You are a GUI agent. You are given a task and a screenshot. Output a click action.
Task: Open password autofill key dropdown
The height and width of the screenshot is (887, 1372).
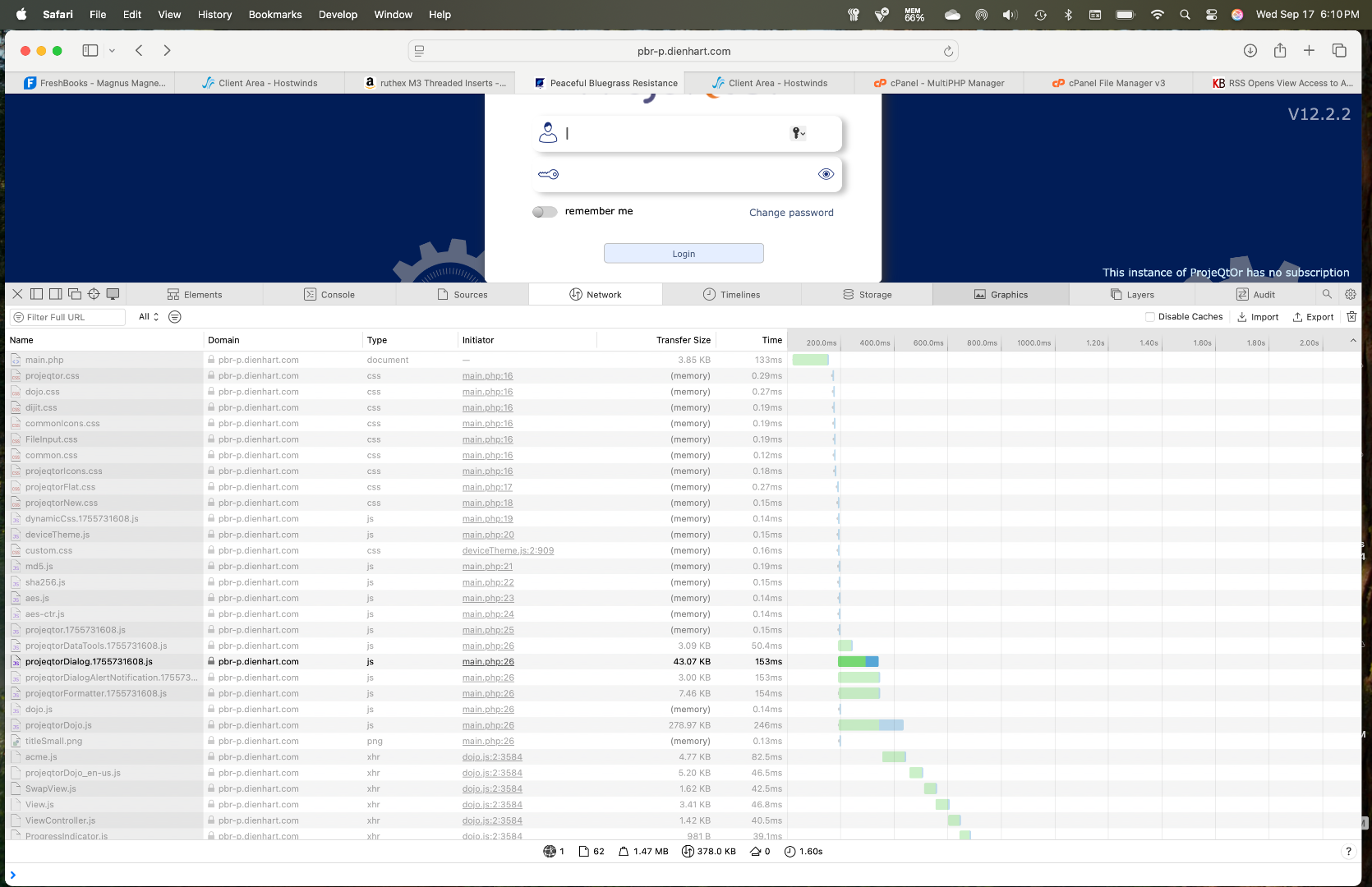click(x=798, y=133)
